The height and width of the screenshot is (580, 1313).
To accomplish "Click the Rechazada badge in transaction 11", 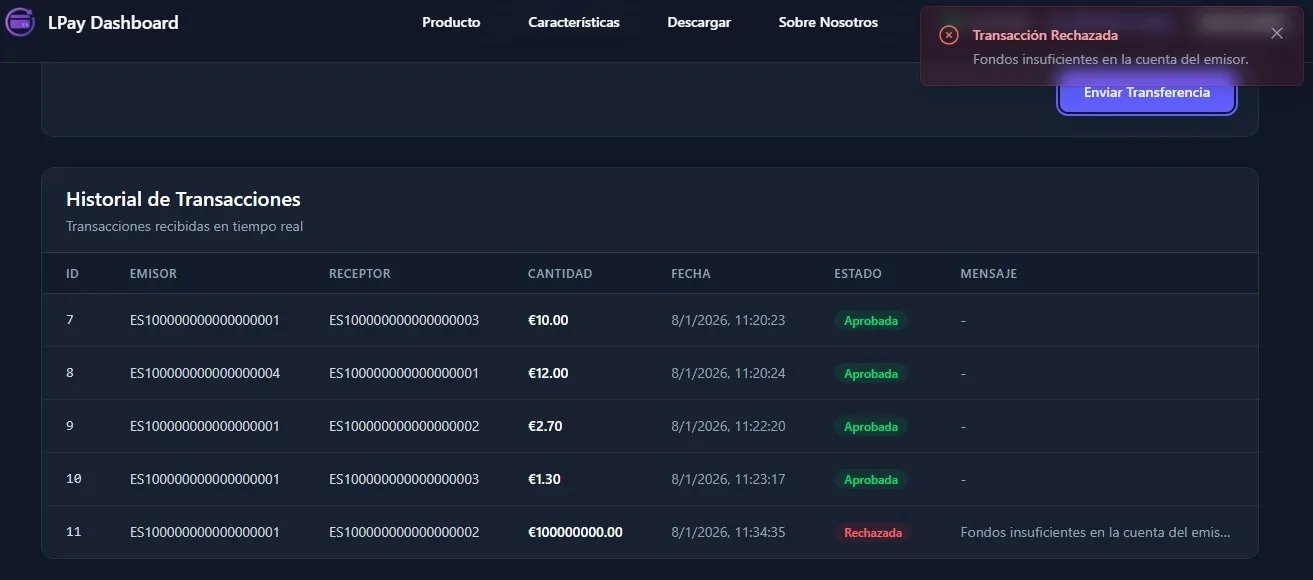I will (873, 533).
